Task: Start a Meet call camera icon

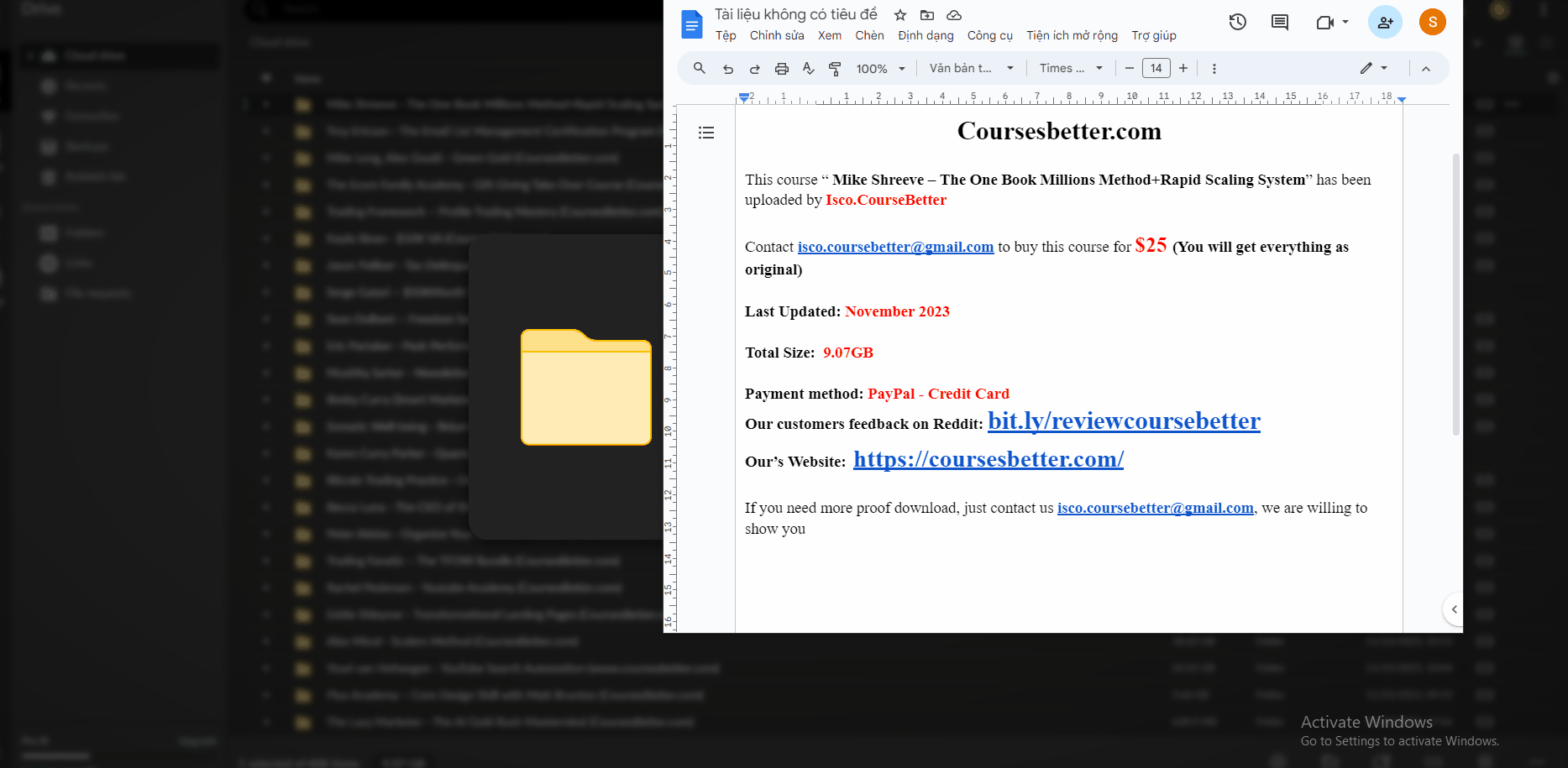Action: click(x=1324, y=23)
